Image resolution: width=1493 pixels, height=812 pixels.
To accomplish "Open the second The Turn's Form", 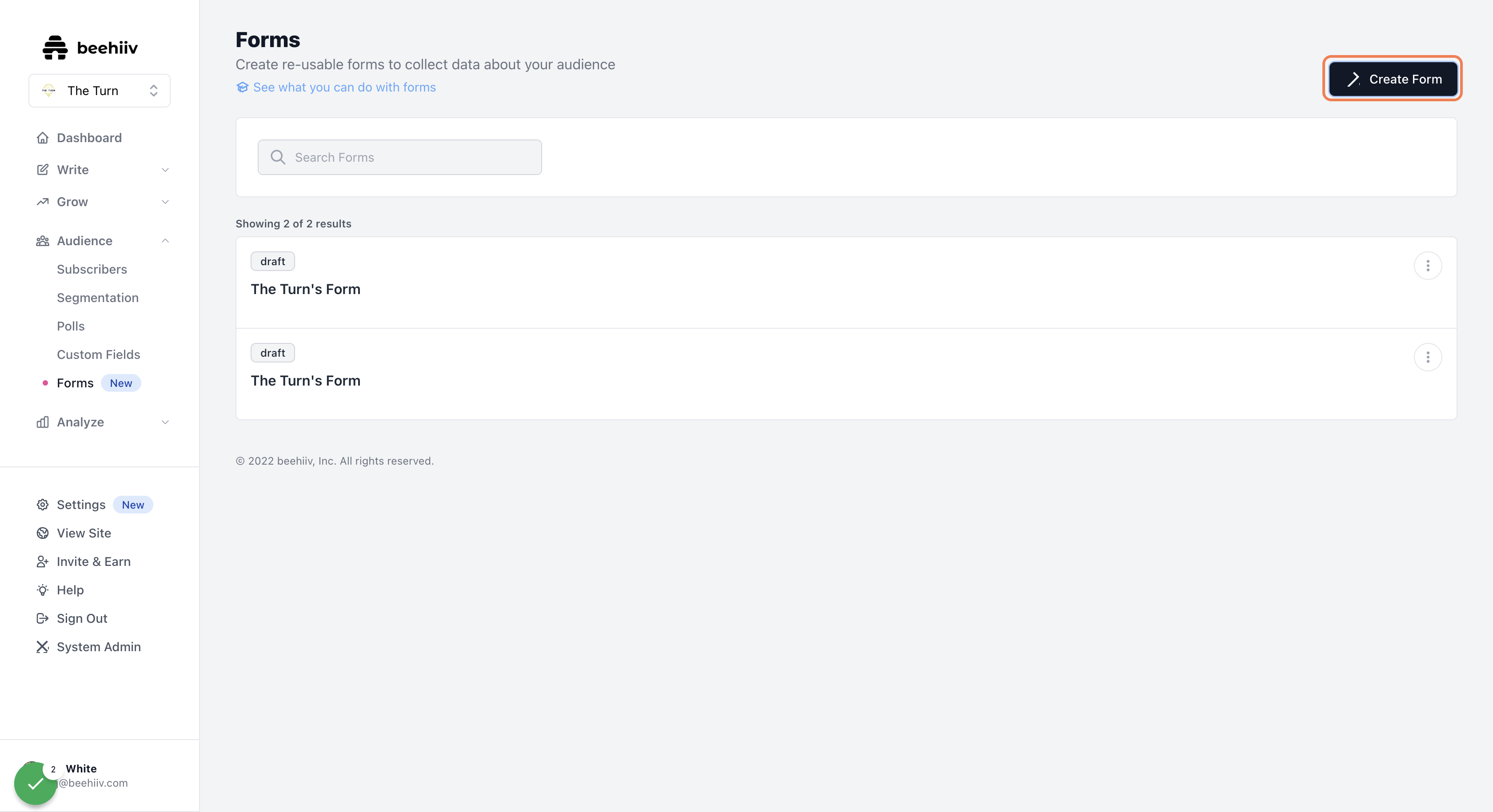I will click(305, 381).
